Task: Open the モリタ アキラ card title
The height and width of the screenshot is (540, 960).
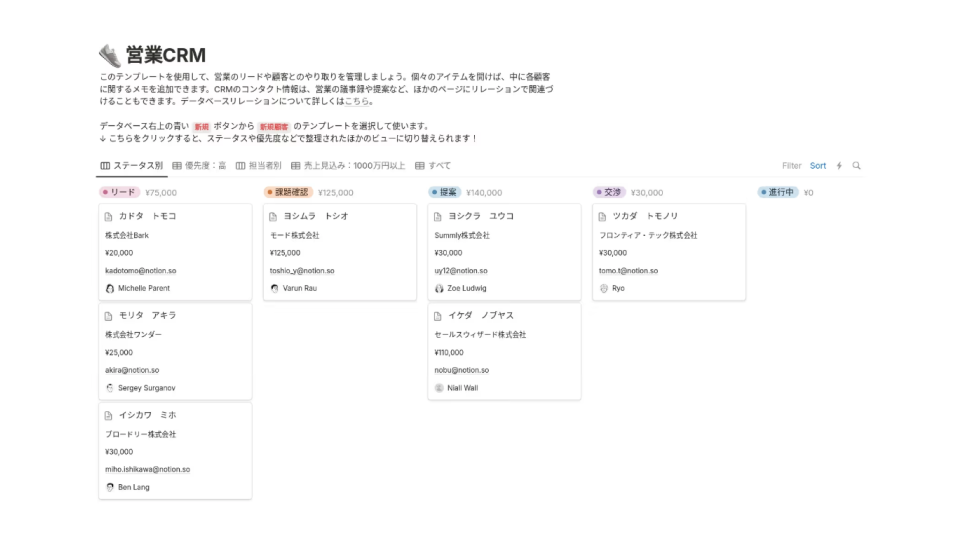Action: click(148, 315)
